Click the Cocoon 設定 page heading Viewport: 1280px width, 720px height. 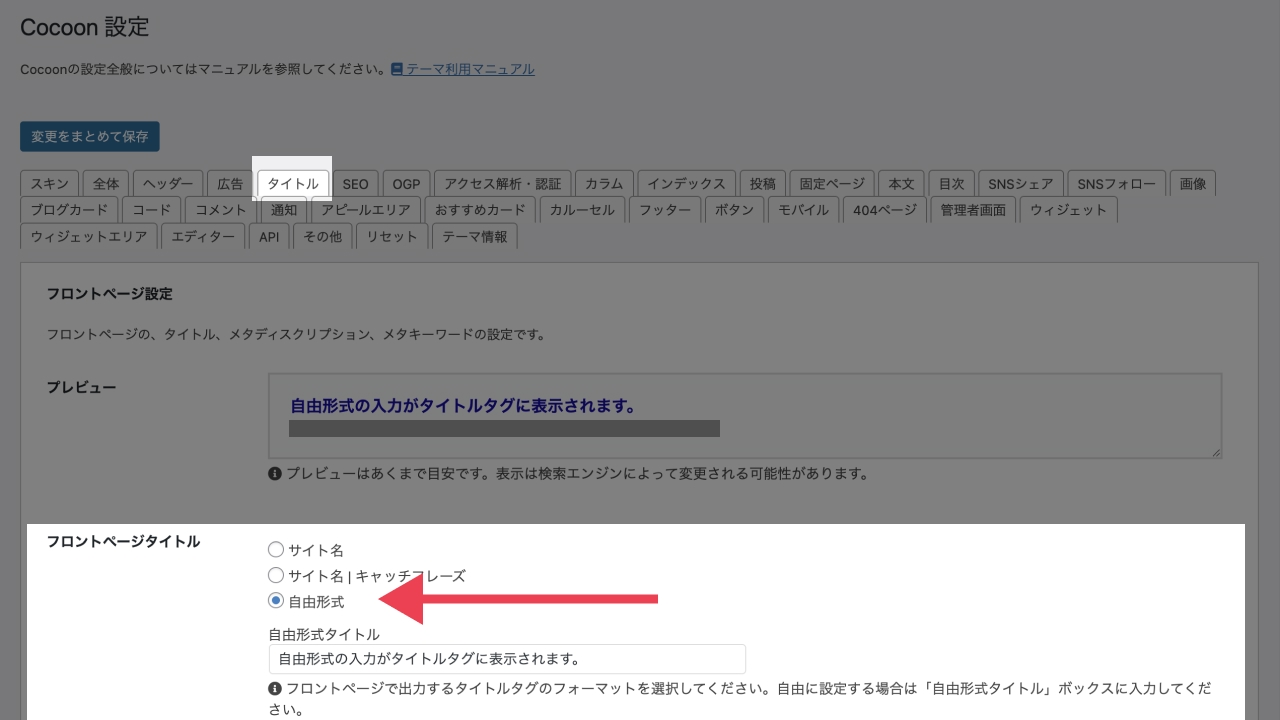[x=85, y=28]
